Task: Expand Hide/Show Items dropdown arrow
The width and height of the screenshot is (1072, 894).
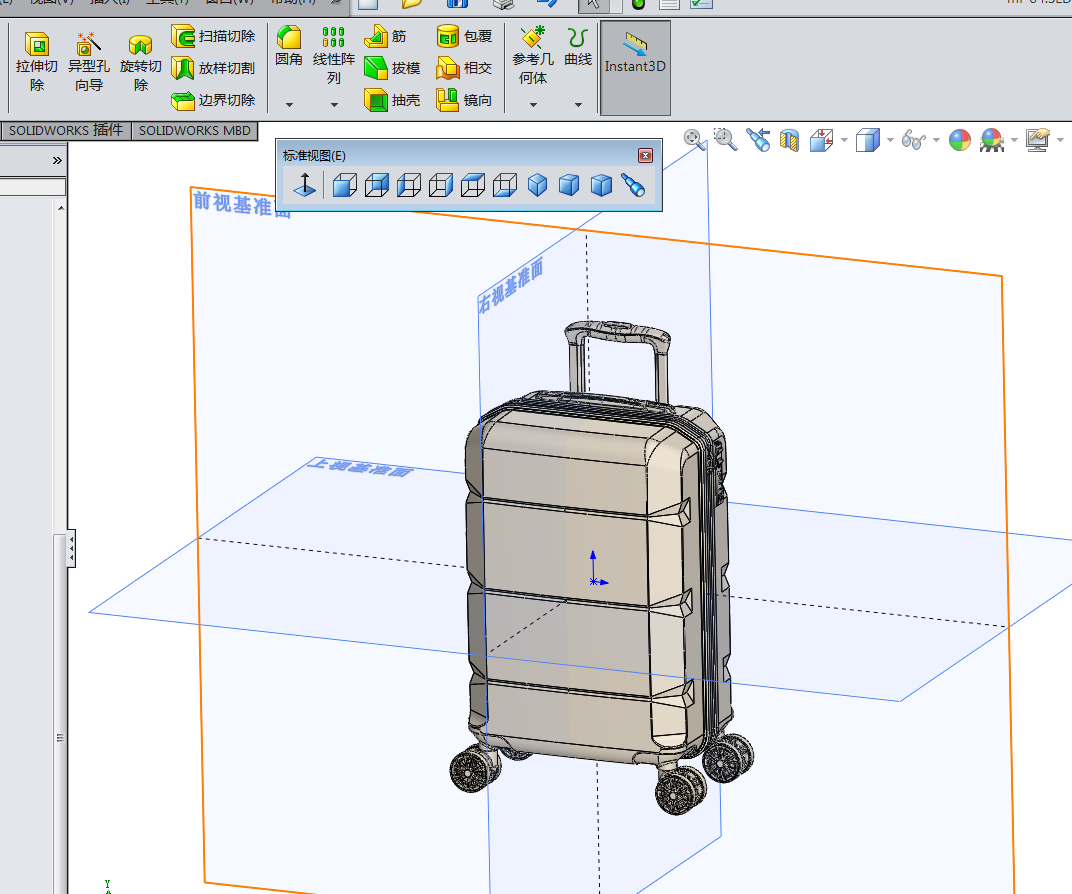Action: pyautogui.click(x=936, y=140)
